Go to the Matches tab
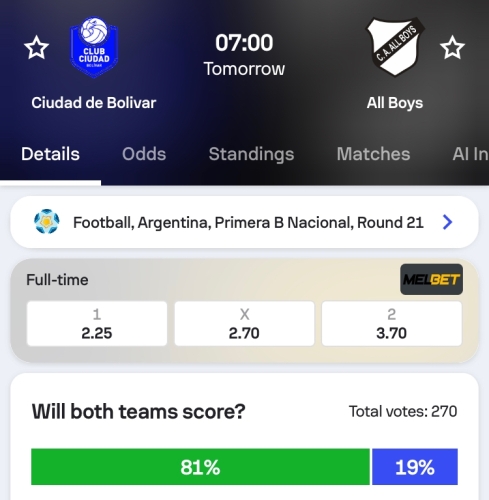 [x=373, y=154]
